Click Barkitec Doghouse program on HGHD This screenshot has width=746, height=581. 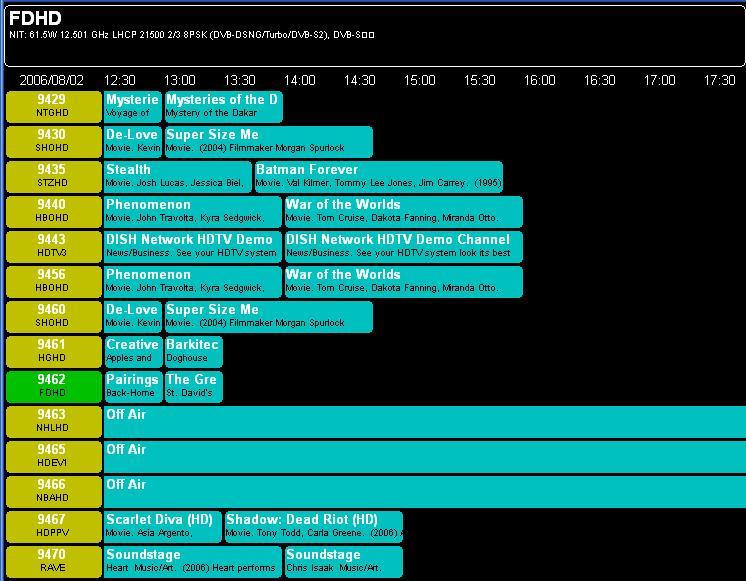(193, 352)
